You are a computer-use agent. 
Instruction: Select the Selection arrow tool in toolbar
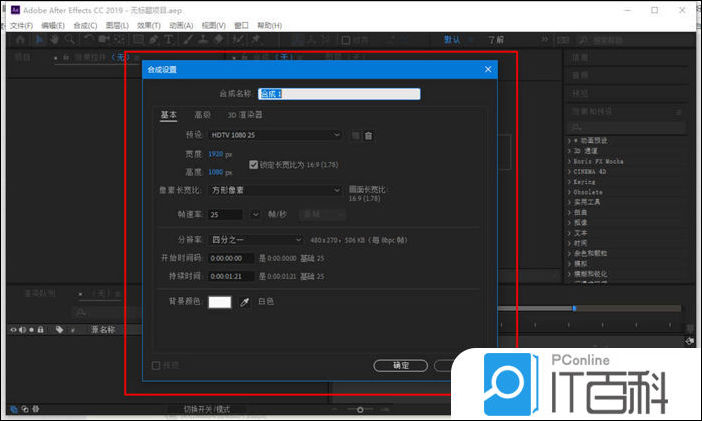[40, 40]
